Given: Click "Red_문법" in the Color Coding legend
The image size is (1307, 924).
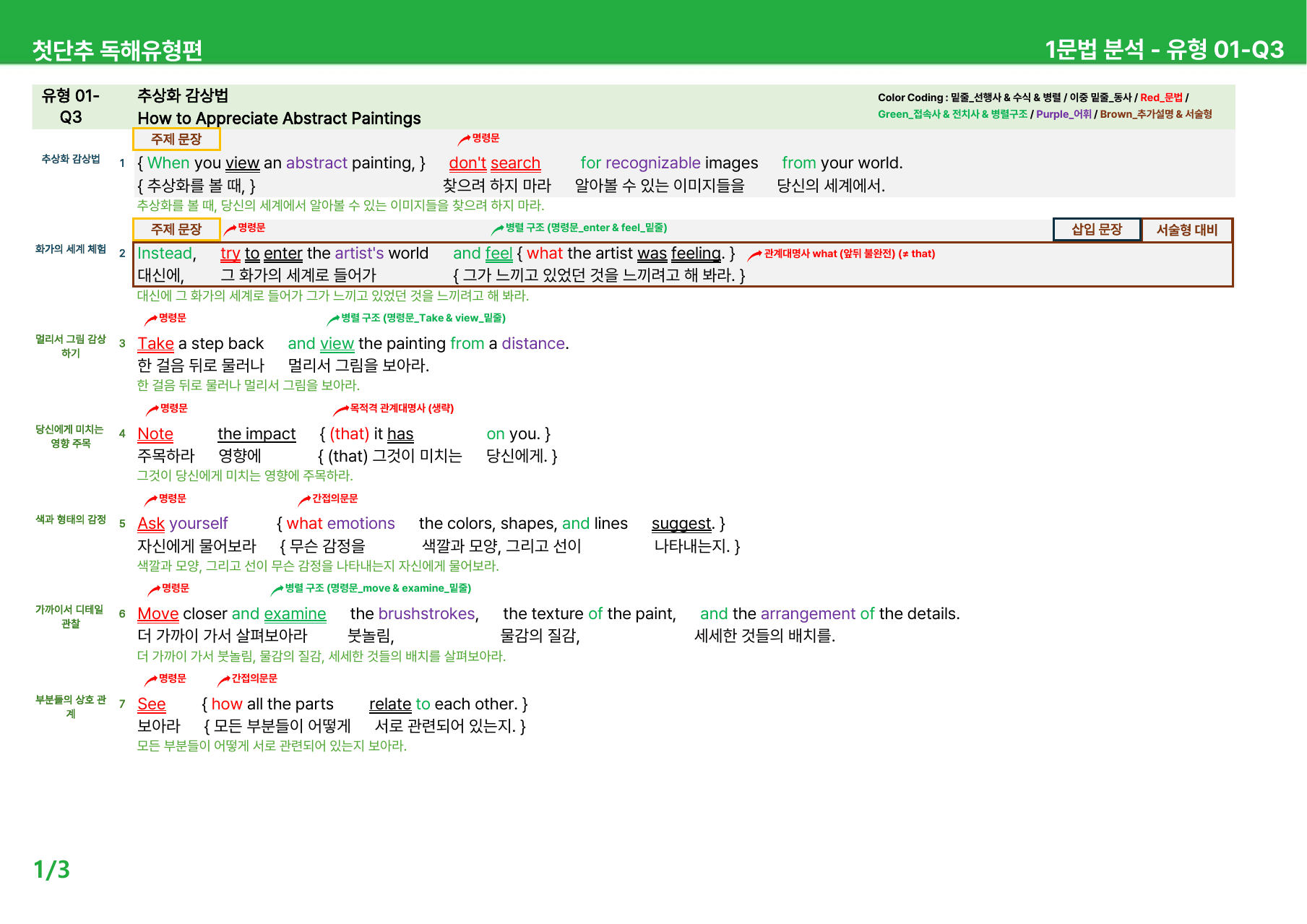Looking at the screenshot, I should (x=1161, y=98).
